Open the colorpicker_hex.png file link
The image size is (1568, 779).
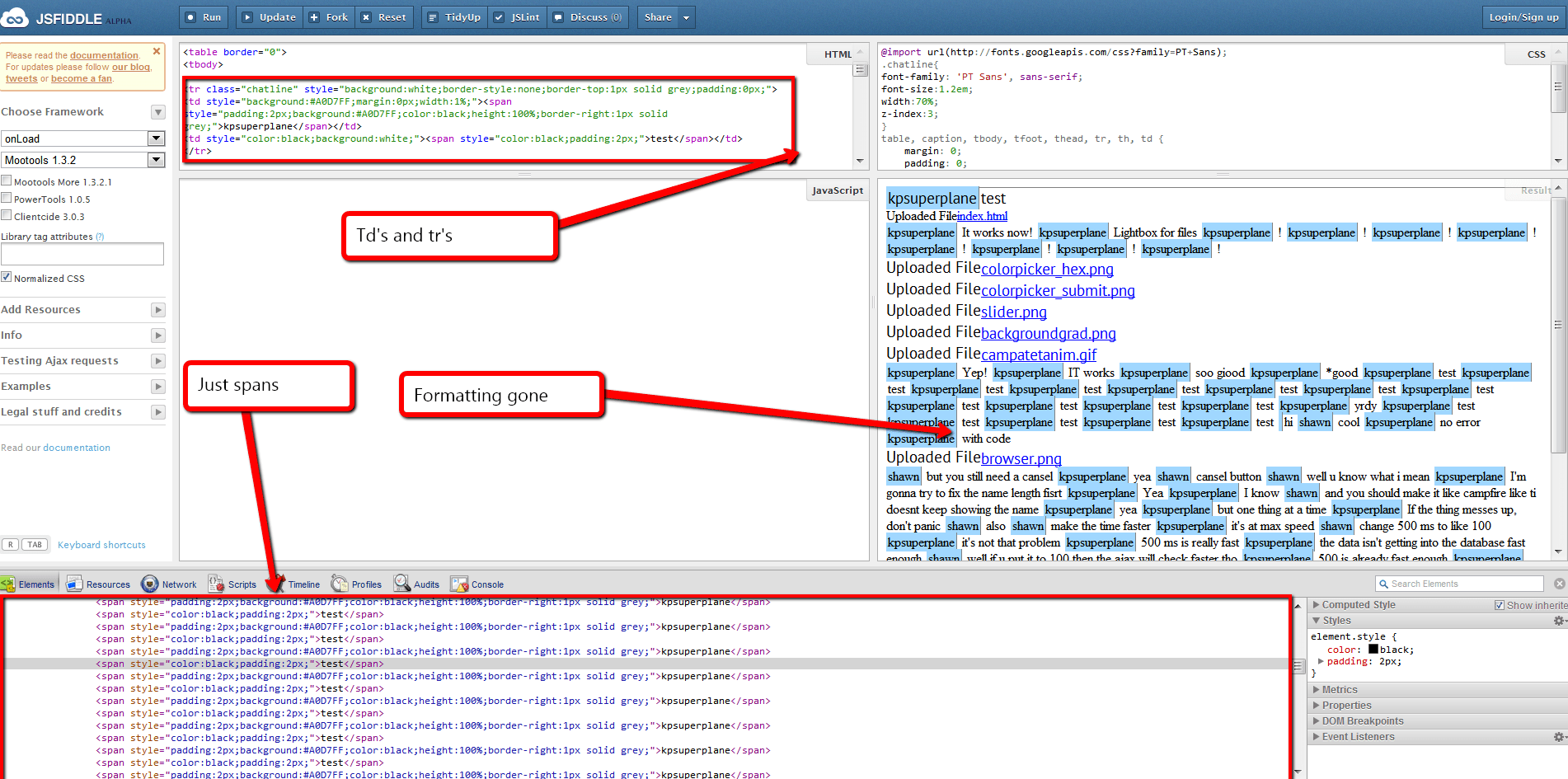pos(1047,270)
